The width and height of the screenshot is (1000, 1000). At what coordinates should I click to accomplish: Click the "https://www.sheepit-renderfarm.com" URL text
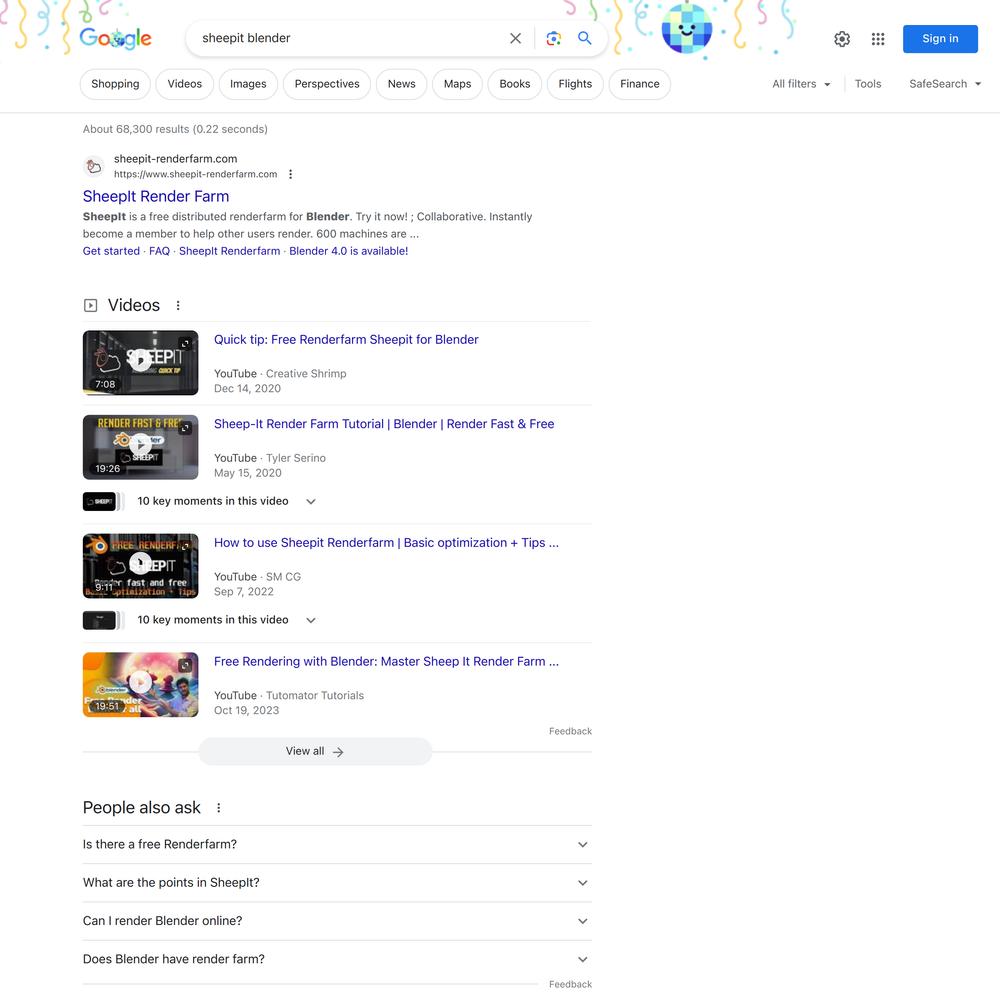pyautogui.click(x=196, y=174)
